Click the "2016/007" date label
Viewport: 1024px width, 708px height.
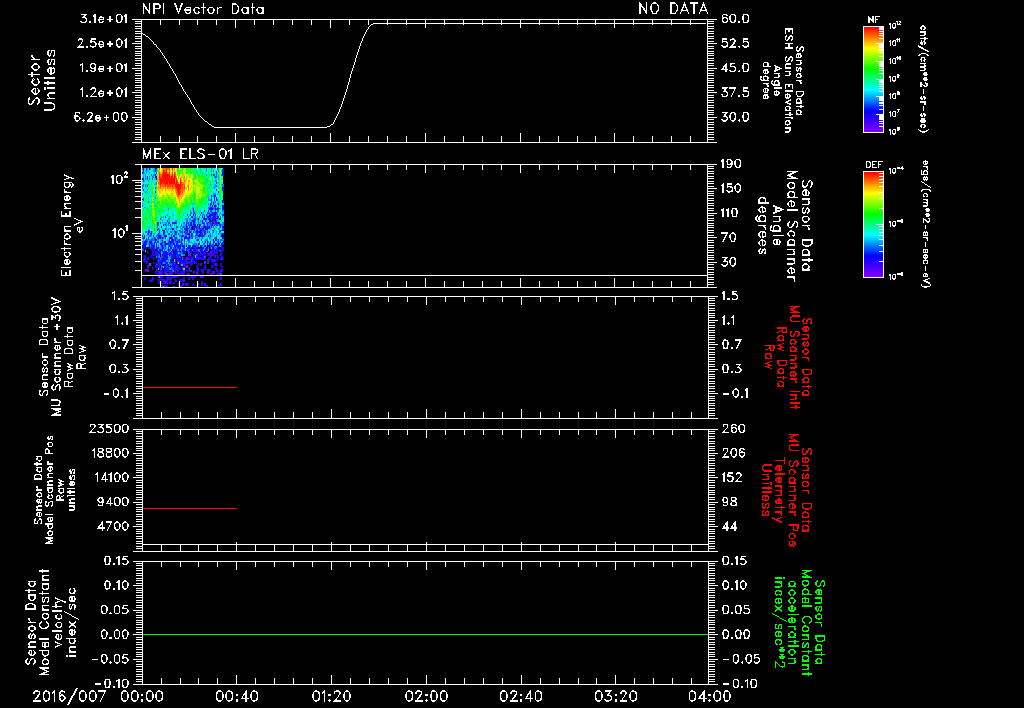pos(69,696)
